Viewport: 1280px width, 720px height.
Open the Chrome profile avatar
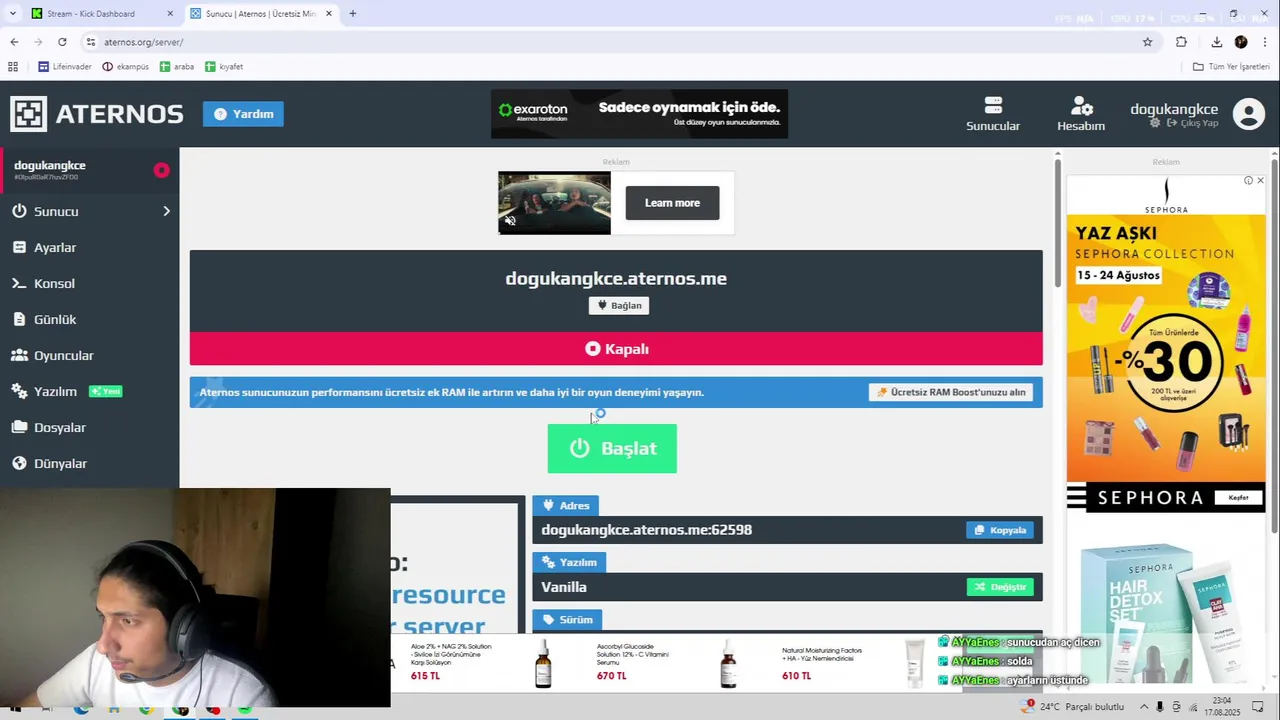1241,42
